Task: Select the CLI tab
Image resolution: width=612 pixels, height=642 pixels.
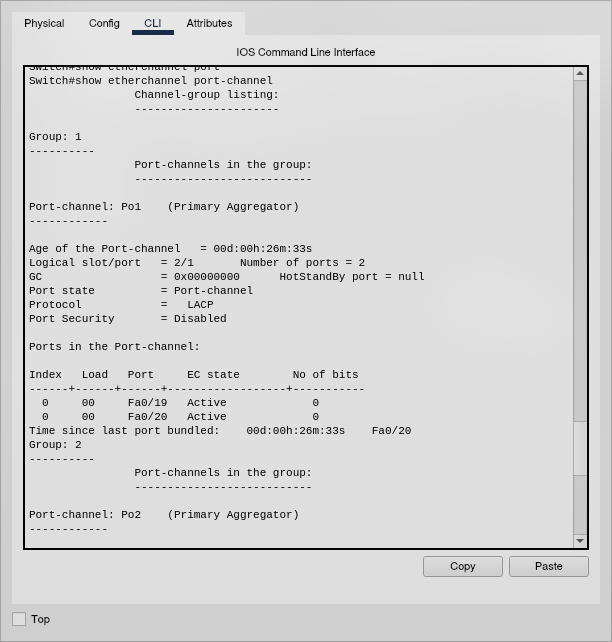Action: pos(152,23)
